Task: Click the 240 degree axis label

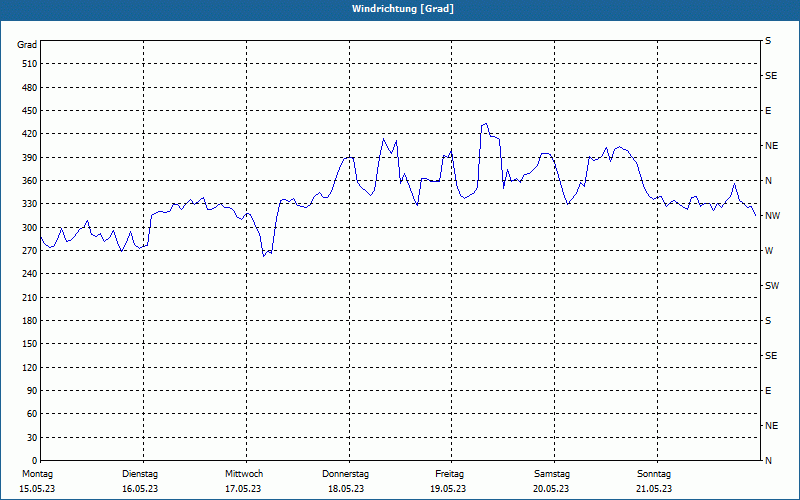Action: [x=30, y=274]
